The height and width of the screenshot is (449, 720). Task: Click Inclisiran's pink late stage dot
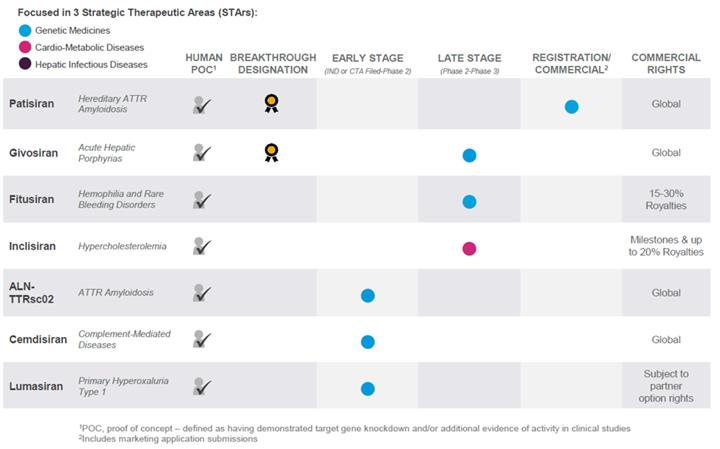point(469,248)
